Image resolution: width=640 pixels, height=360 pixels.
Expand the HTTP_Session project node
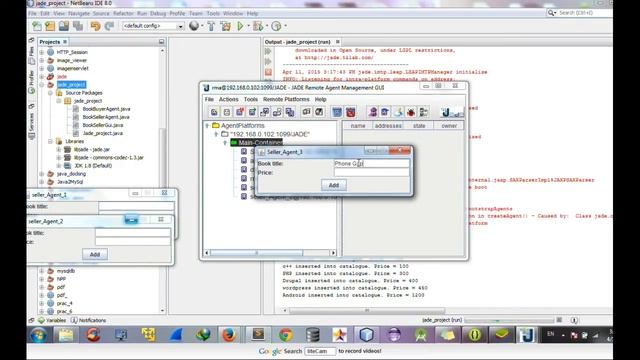42,52
